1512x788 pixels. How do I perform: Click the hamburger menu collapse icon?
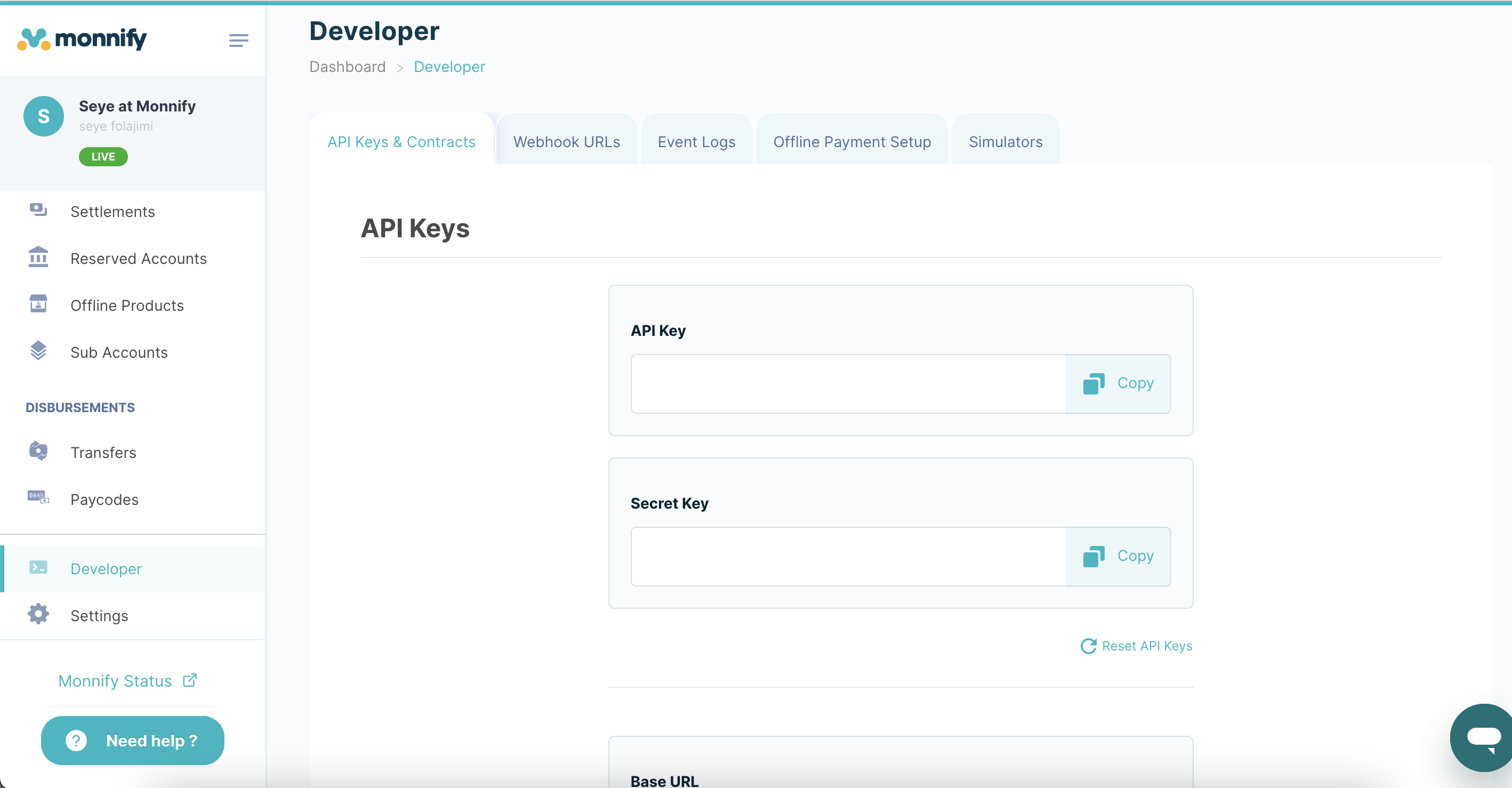[x=238, y=40]
